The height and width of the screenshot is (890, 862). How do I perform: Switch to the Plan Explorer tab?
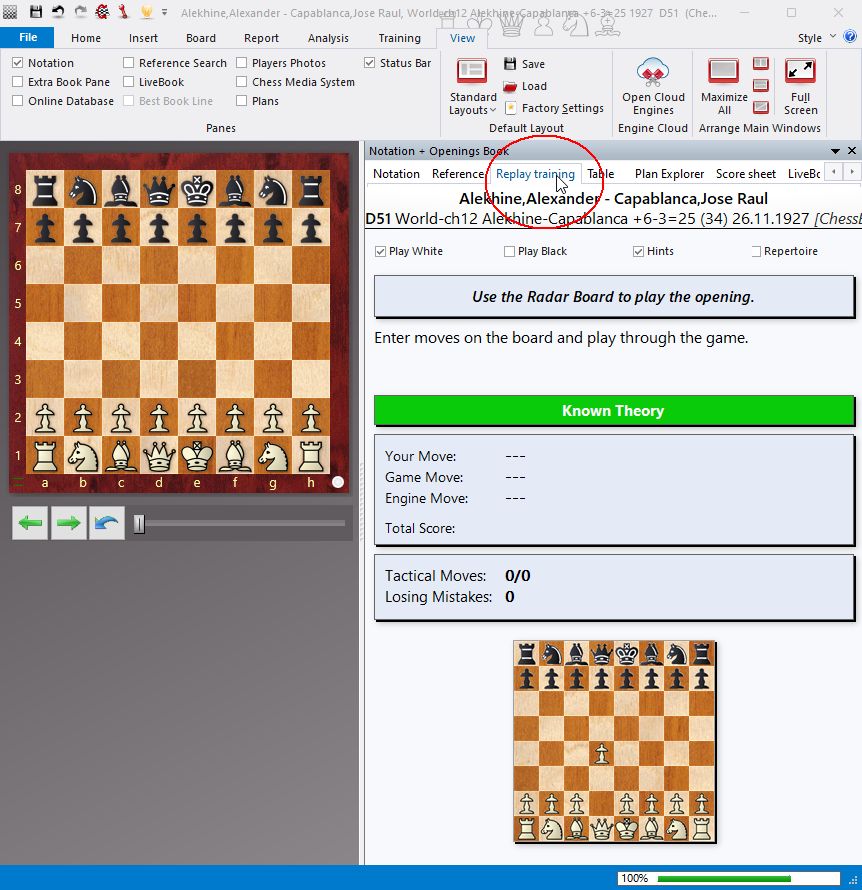tap(669, 174)
